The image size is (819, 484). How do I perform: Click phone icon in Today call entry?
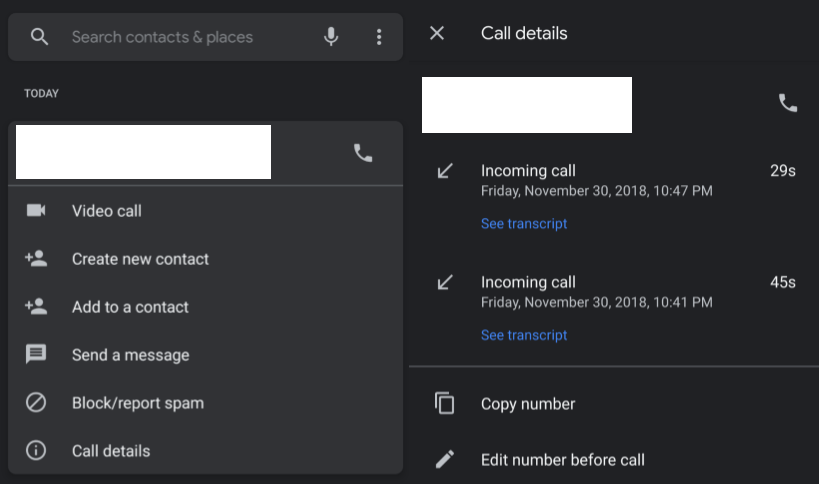tap(363, 153)
